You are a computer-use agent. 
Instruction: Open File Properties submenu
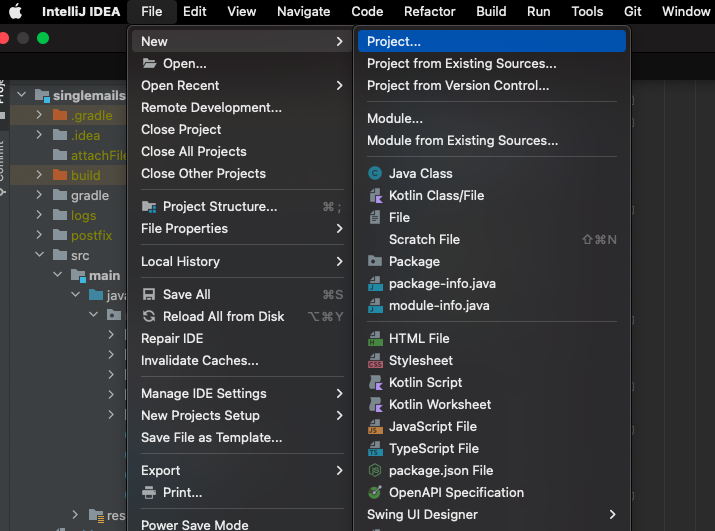242,229
